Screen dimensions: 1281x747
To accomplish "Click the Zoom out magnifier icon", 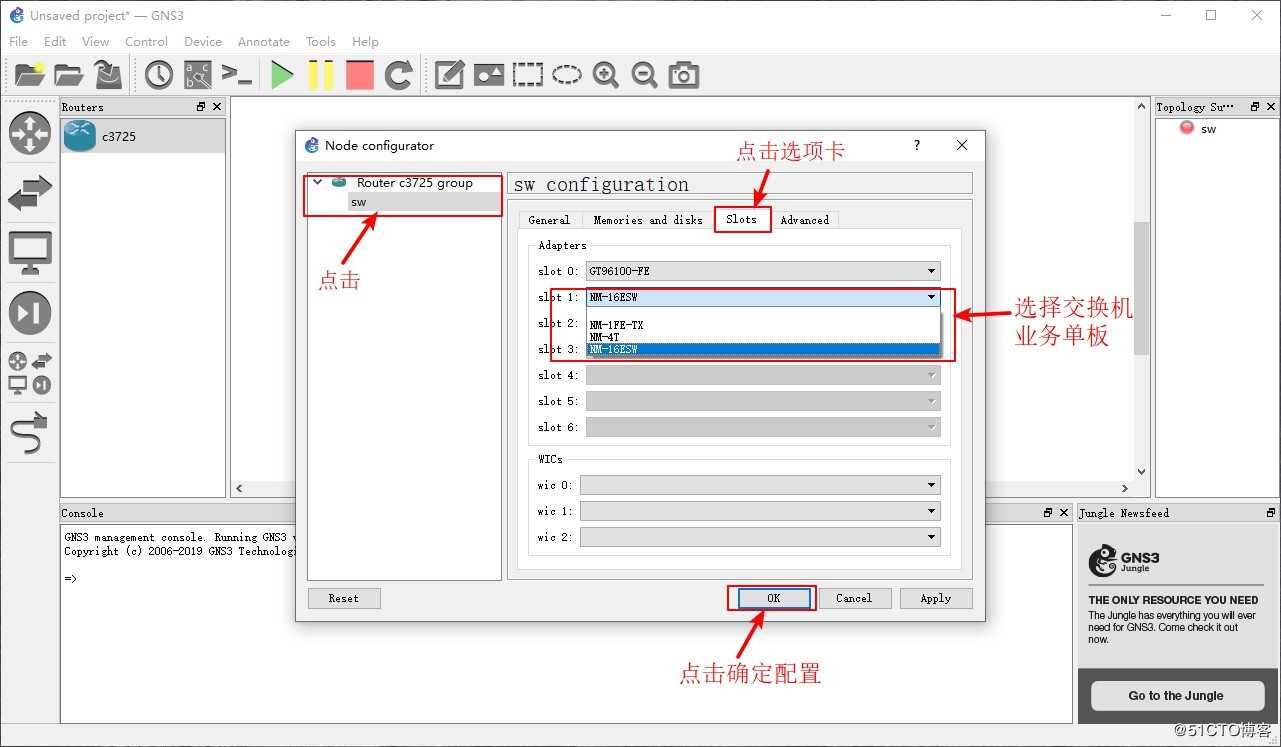I will click(x=644, y=74).
